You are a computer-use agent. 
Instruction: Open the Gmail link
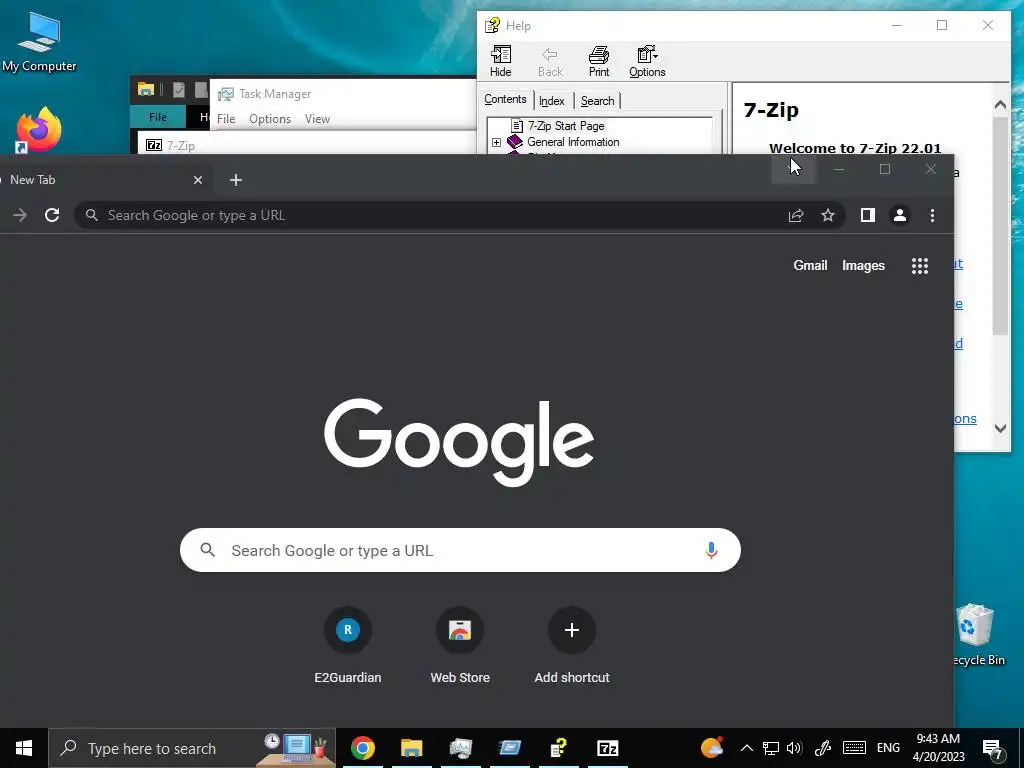pos(810,265)
